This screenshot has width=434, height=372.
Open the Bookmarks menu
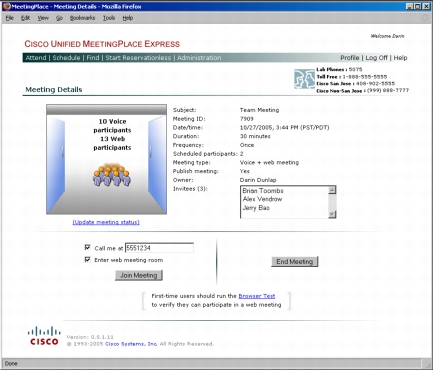[x=82, y=18]
